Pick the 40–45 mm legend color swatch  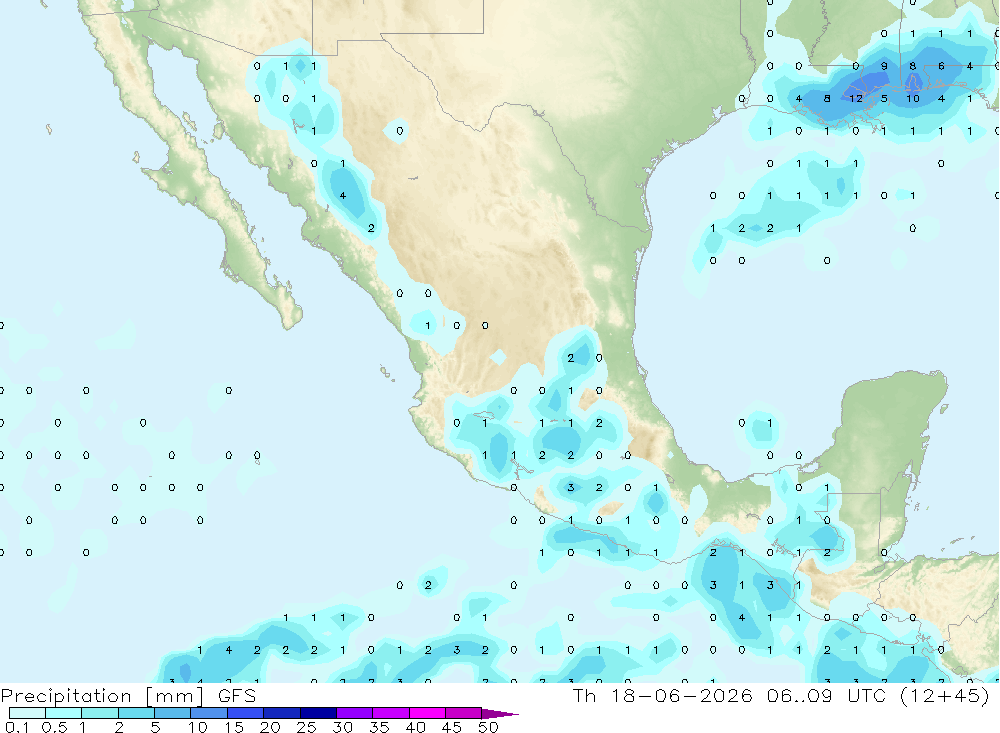pos(427,713)
